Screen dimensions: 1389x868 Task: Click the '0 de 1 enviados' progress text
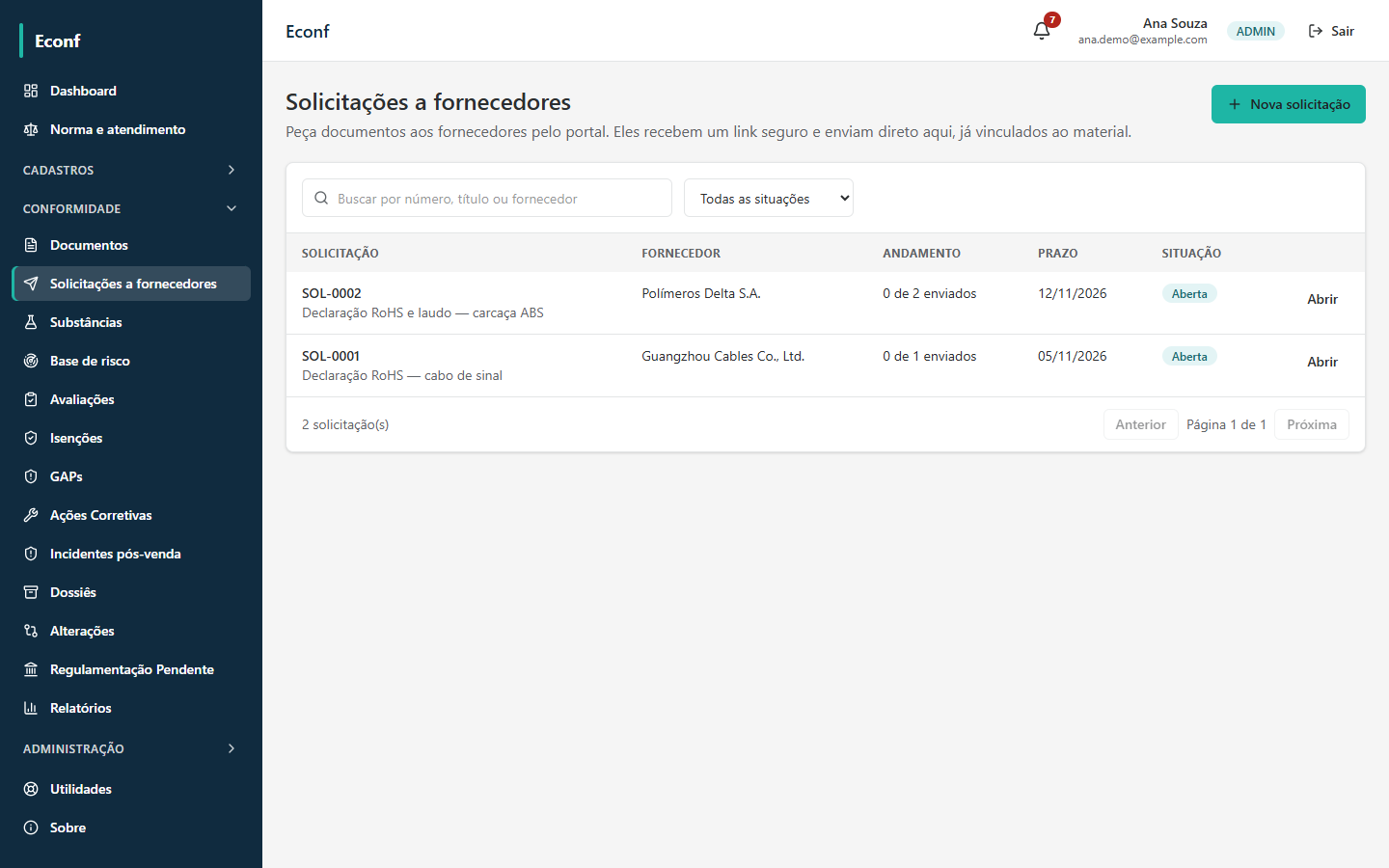(930, 356)
